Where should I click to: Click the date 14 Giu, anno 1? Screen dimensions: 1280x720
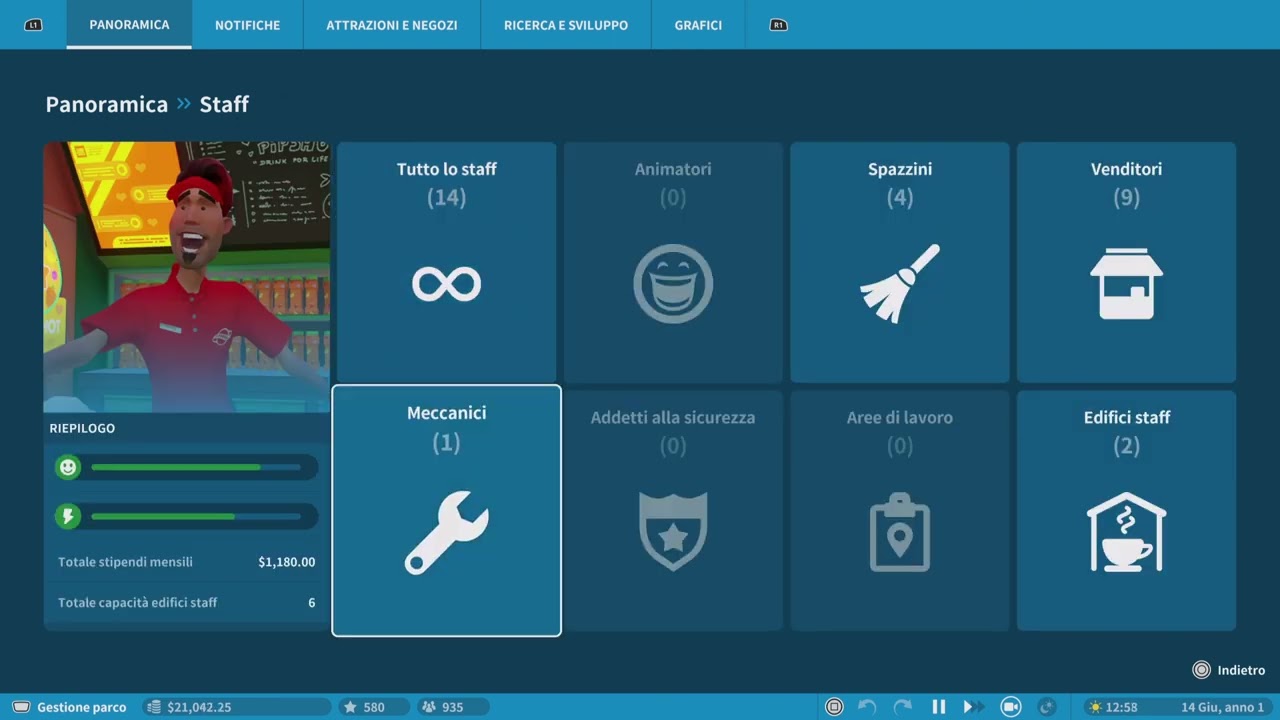1223,707
